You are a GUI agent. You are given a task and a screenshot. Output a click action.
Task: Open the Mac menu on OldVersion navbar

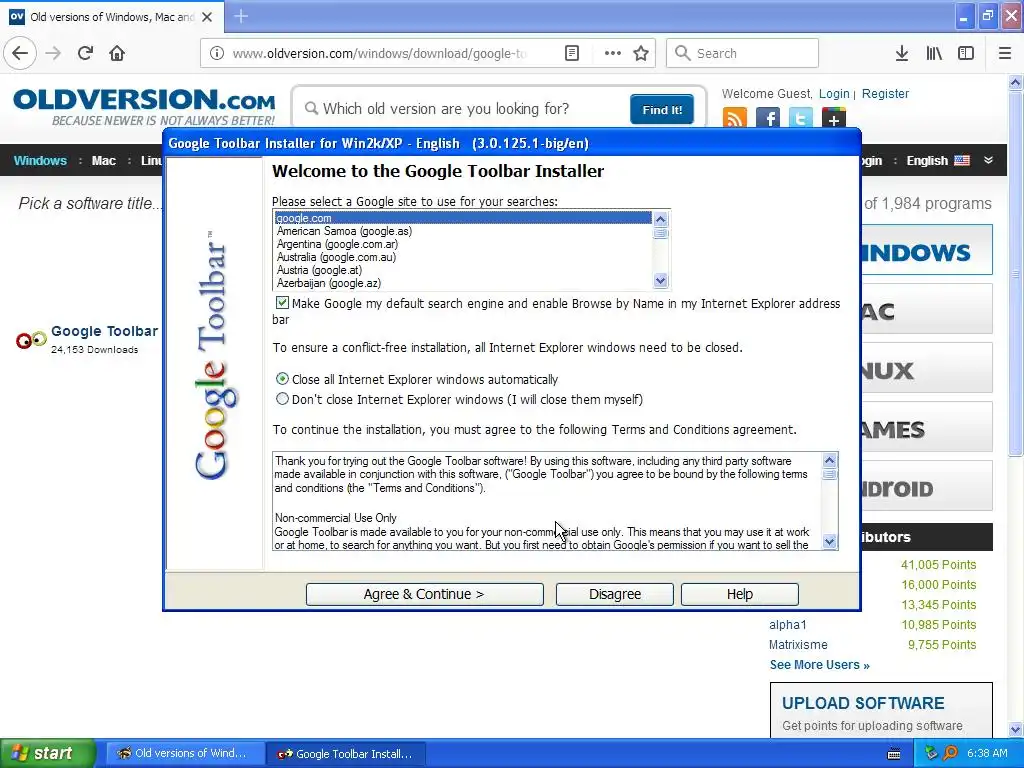click(103, 161)
